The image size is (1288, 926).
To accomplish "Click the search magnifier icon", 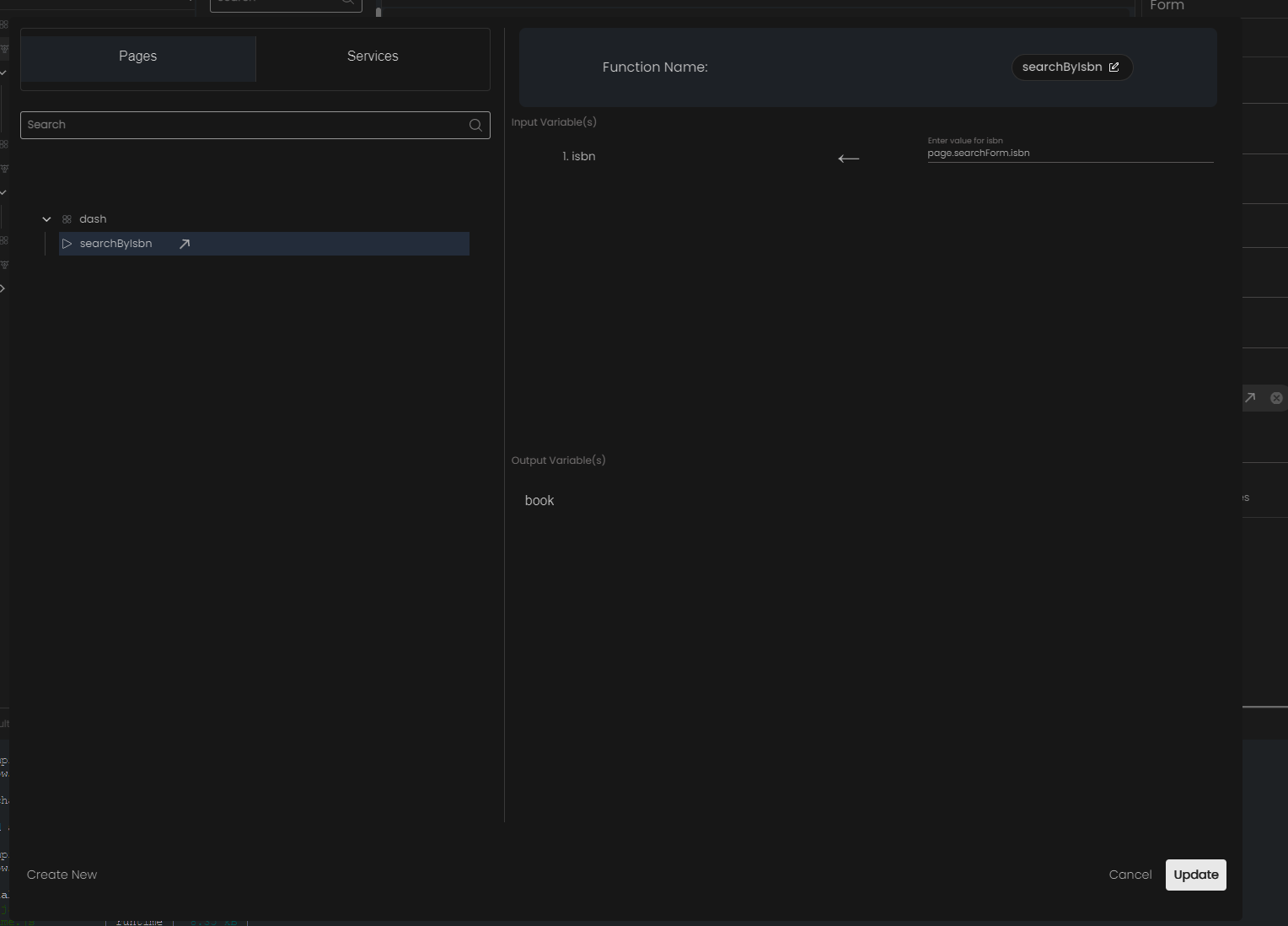I will 475,125.
